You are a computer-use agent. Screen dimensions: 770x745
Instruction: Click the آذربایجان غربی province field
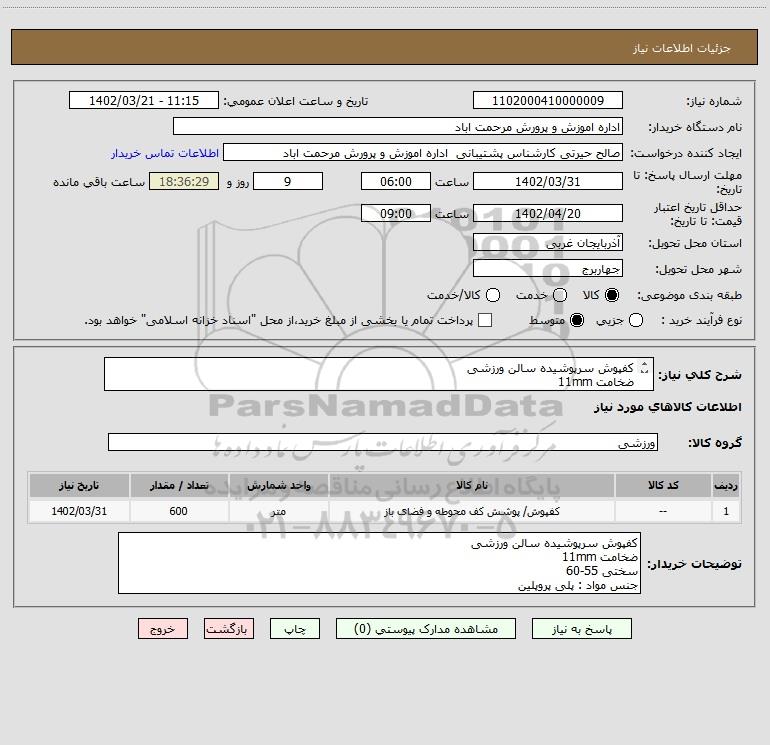coord(548,242)
